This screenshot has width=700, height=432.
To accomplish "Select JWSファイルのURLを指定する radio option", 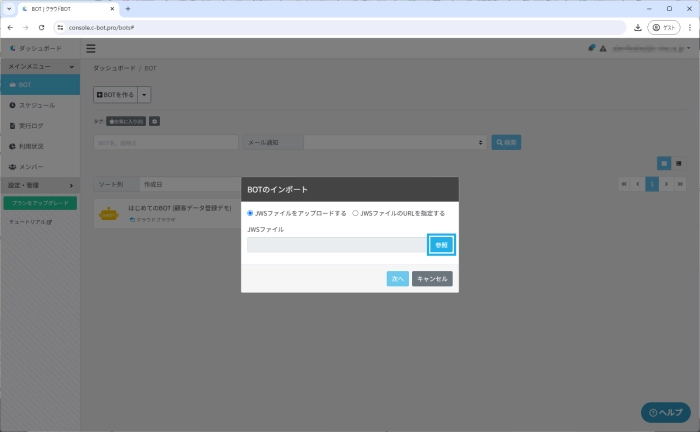I will point(355,213).
